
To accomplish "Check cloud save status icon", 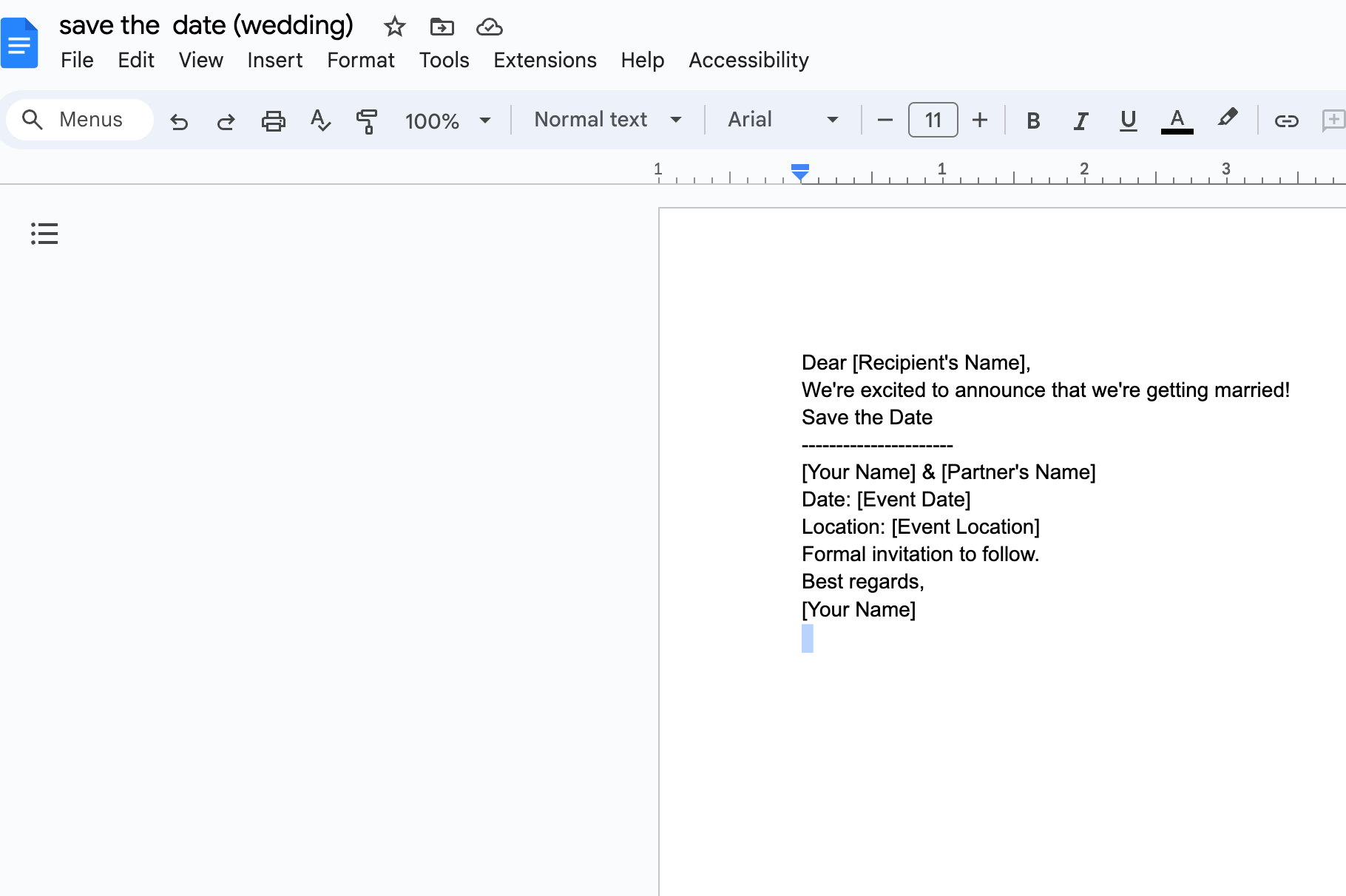I will tap(489, 27).
